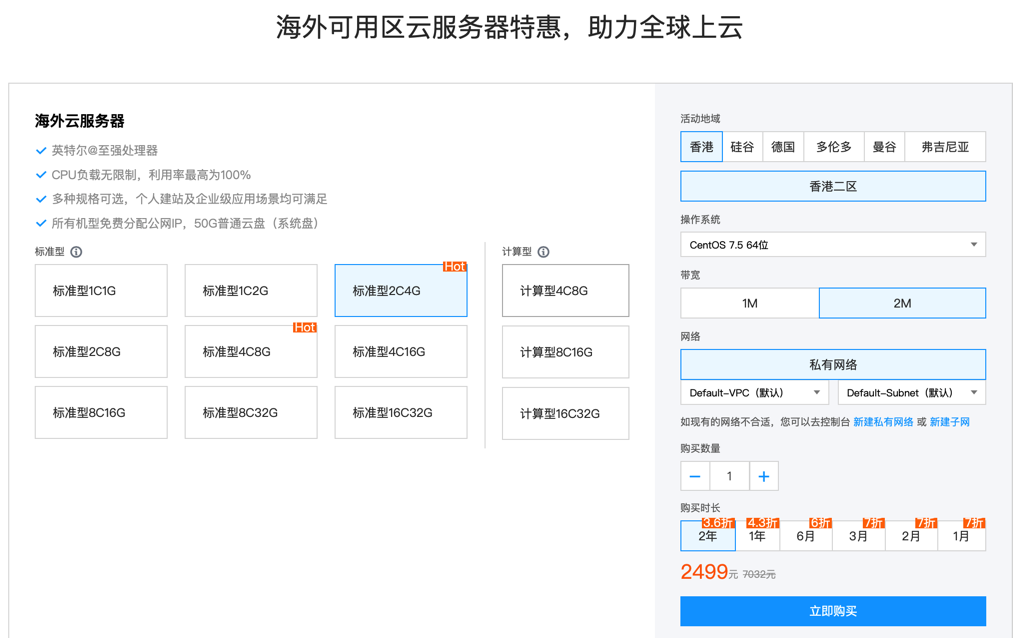Expand the Default-VPC network dropdown
Viewport: 1013px width, 638px height.
click(755, 393)
